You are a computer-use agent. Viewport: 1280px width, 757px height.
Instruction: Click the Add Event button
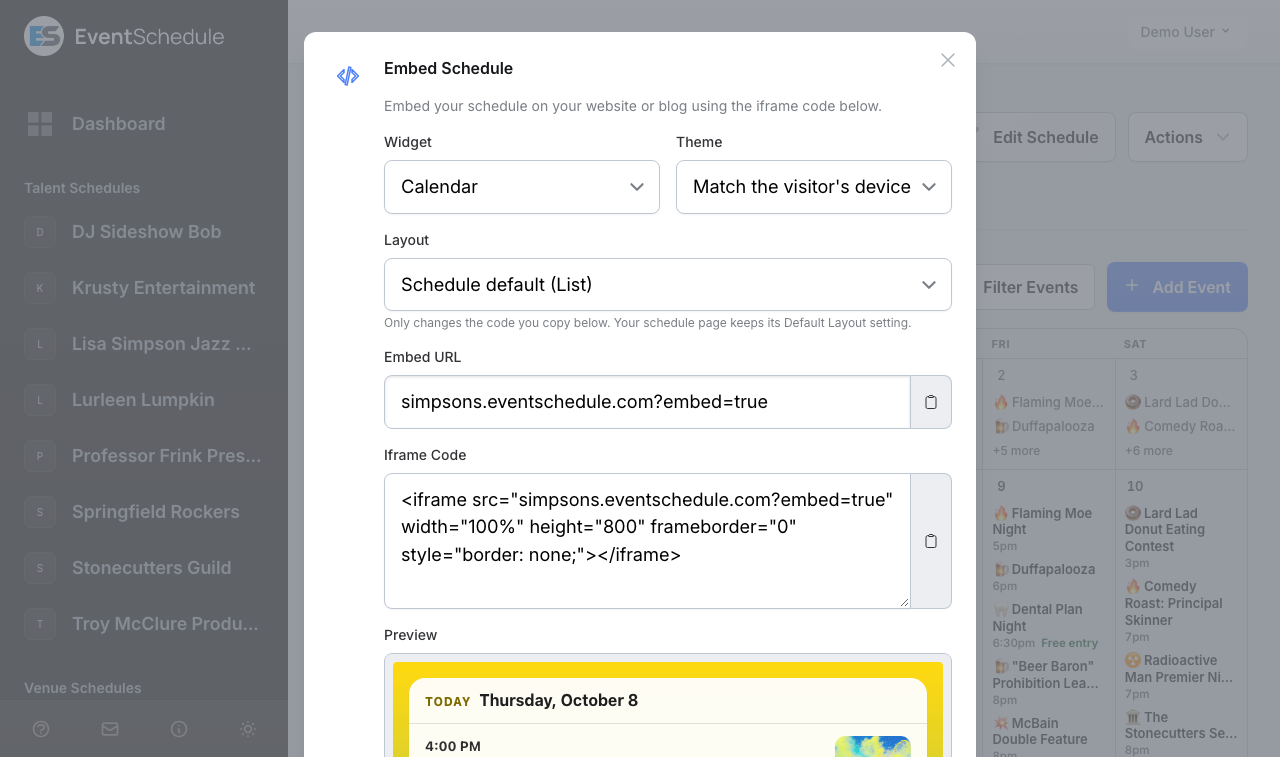coord(1177,287)
